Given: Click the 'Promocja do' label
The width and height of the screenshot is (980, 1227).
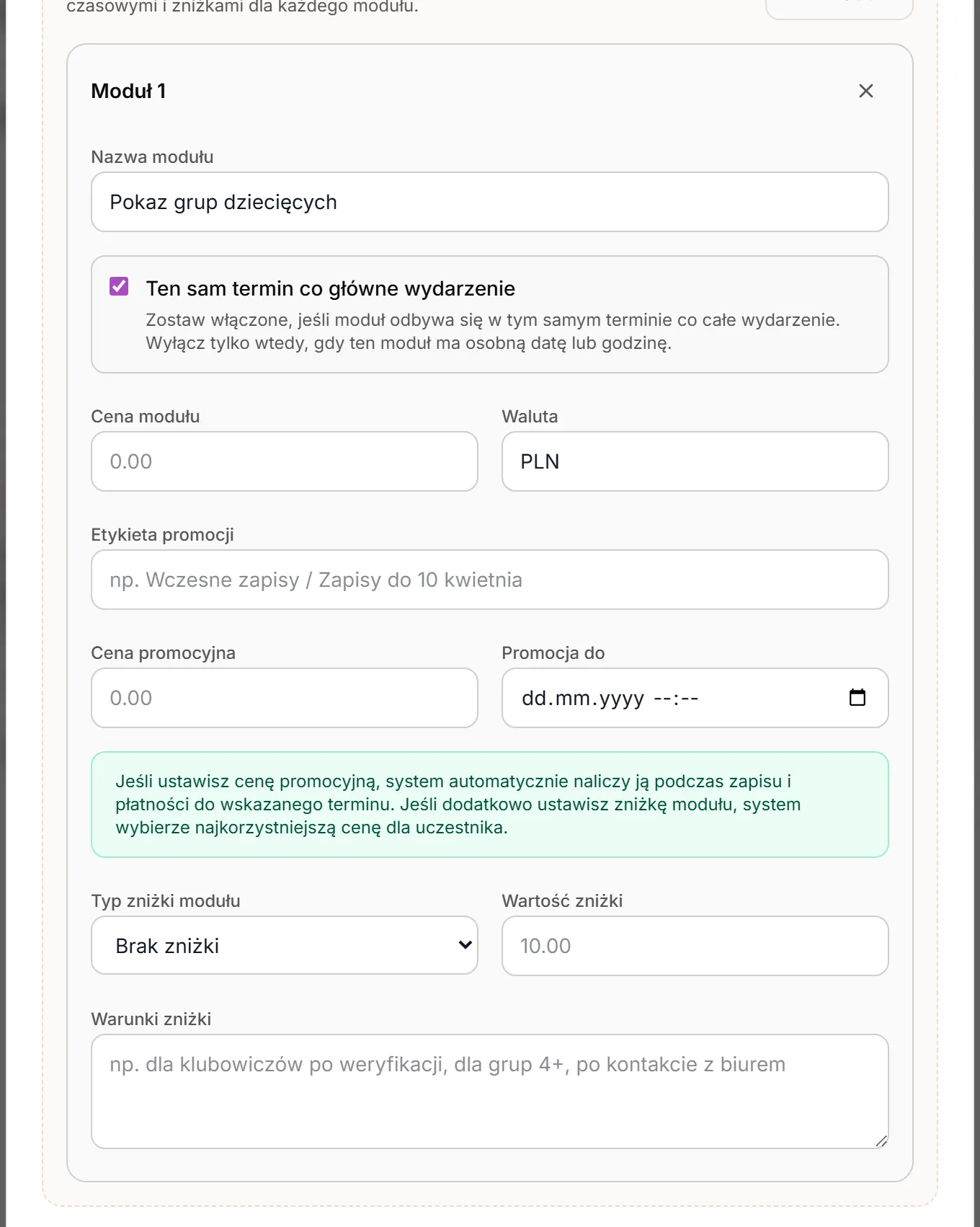Looking at the screenshot, I should pos(553,653).
